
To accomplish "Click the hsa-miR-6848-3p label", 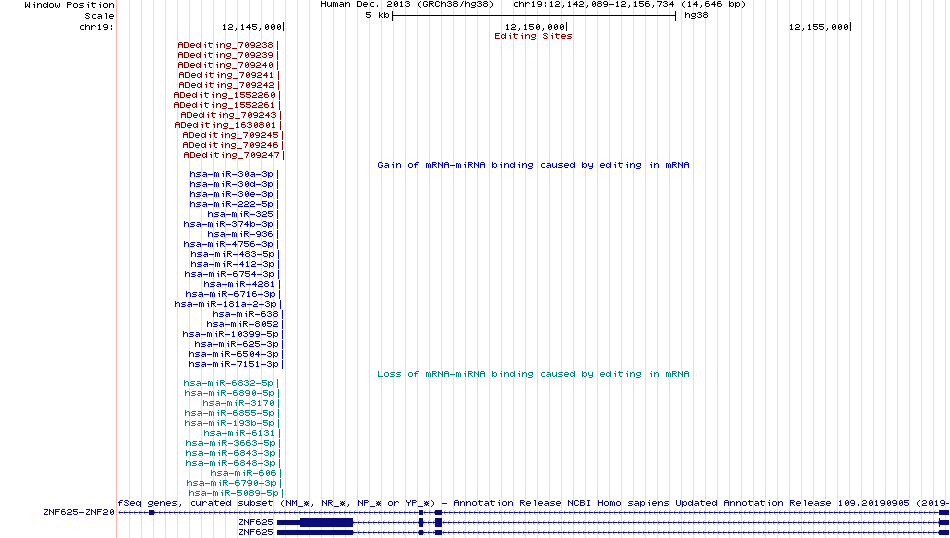I will (x=230, y=463).
